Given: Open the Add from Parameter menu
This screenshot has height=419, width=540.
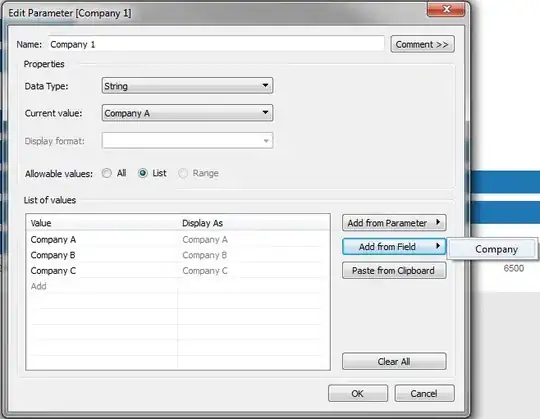Looking at the screenshot, I should 394,223.
